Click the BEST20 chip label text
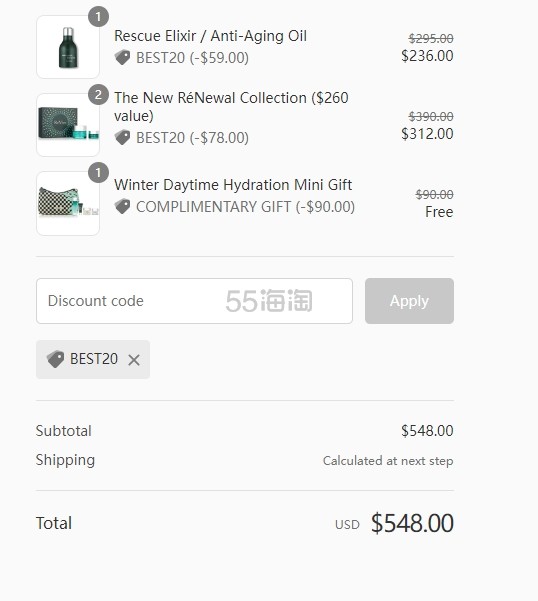This screenshot has height=601, width=538. pos(94,359)
